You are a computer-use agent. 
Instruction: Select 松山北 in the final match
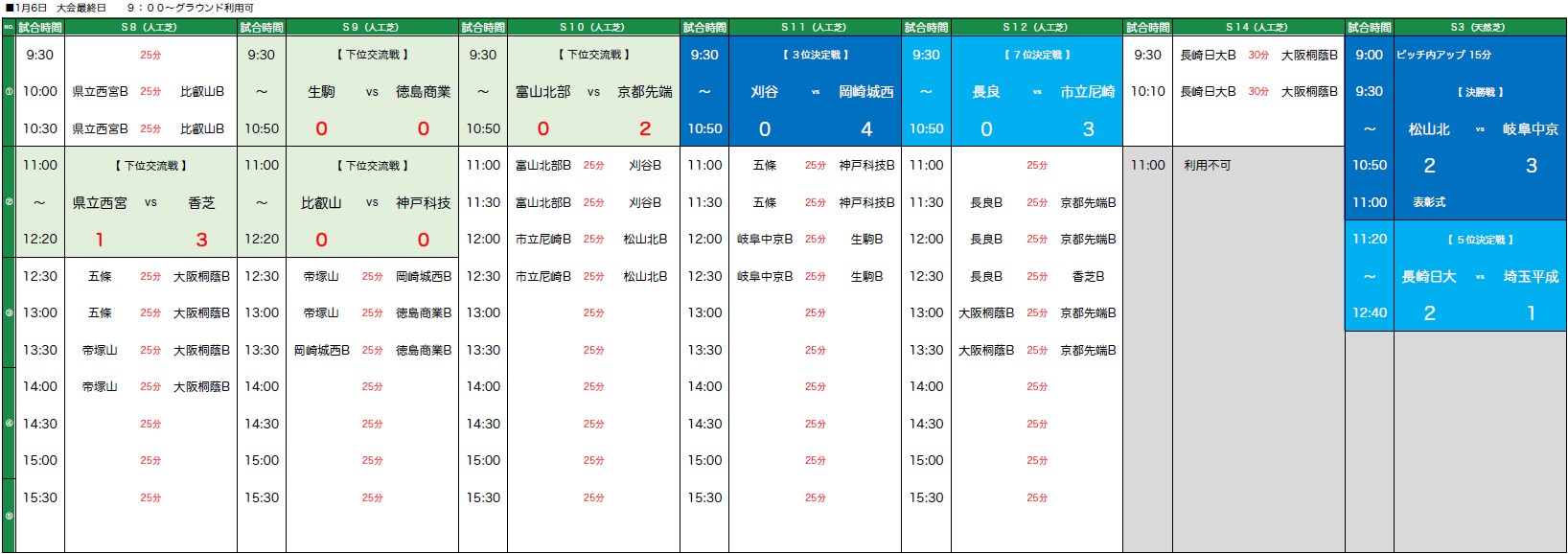point(1428,129)
